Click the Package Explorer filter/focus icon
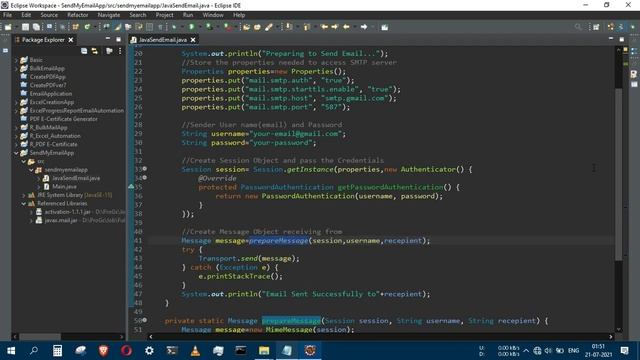The height and width of the screenshot is (360, 640). click(x=109, y=51)
